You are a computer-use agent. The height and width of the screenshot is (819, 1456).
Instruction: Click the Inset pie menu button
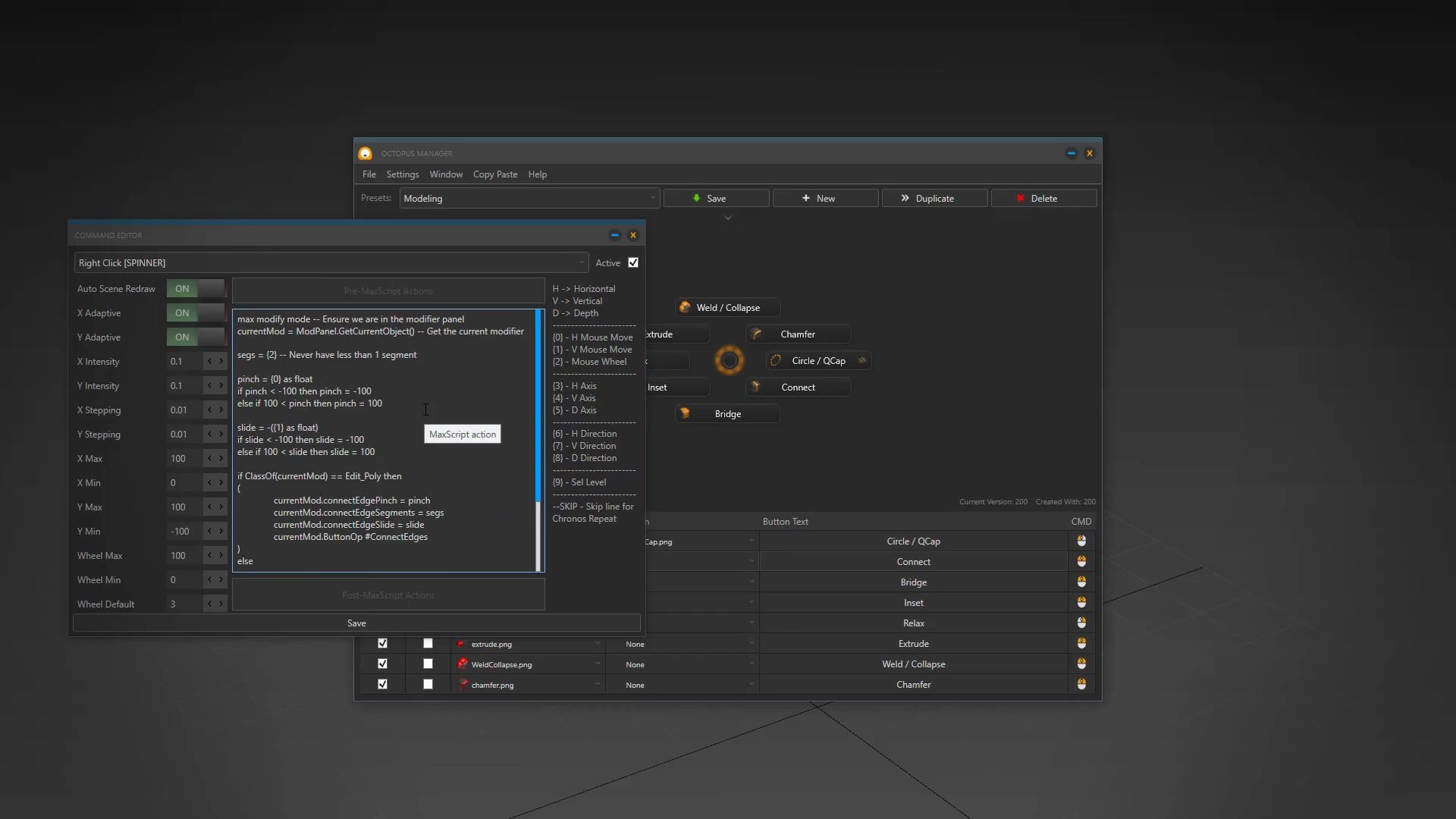(677, 387)
